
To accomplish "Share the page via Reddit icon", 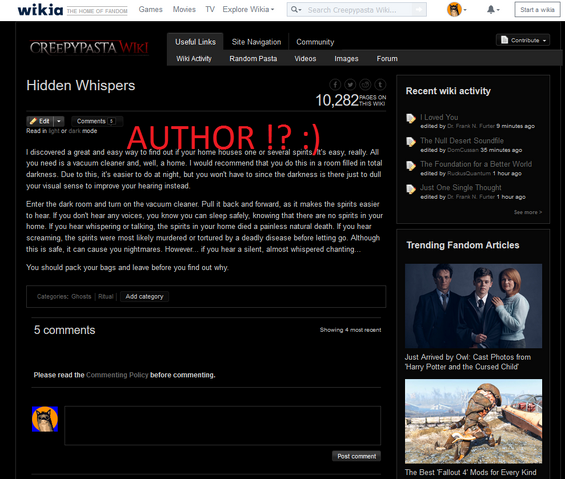I will [x=365, y=85].
